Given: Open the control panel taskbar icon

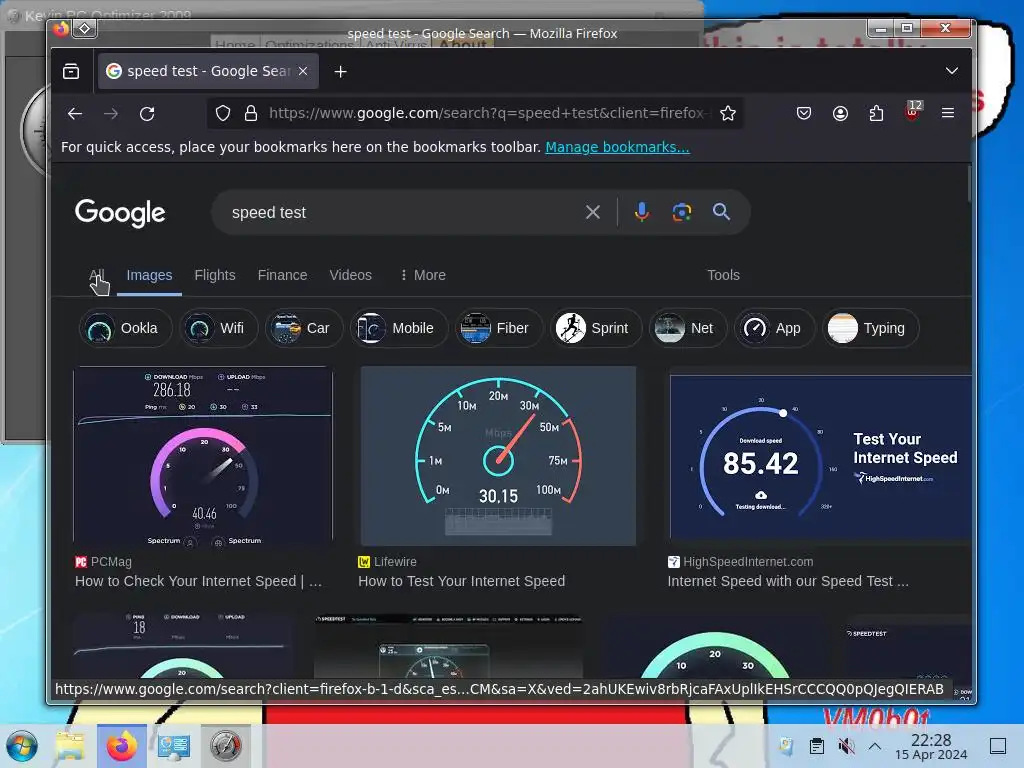Looking at the screenshot, I should (173, 746).
